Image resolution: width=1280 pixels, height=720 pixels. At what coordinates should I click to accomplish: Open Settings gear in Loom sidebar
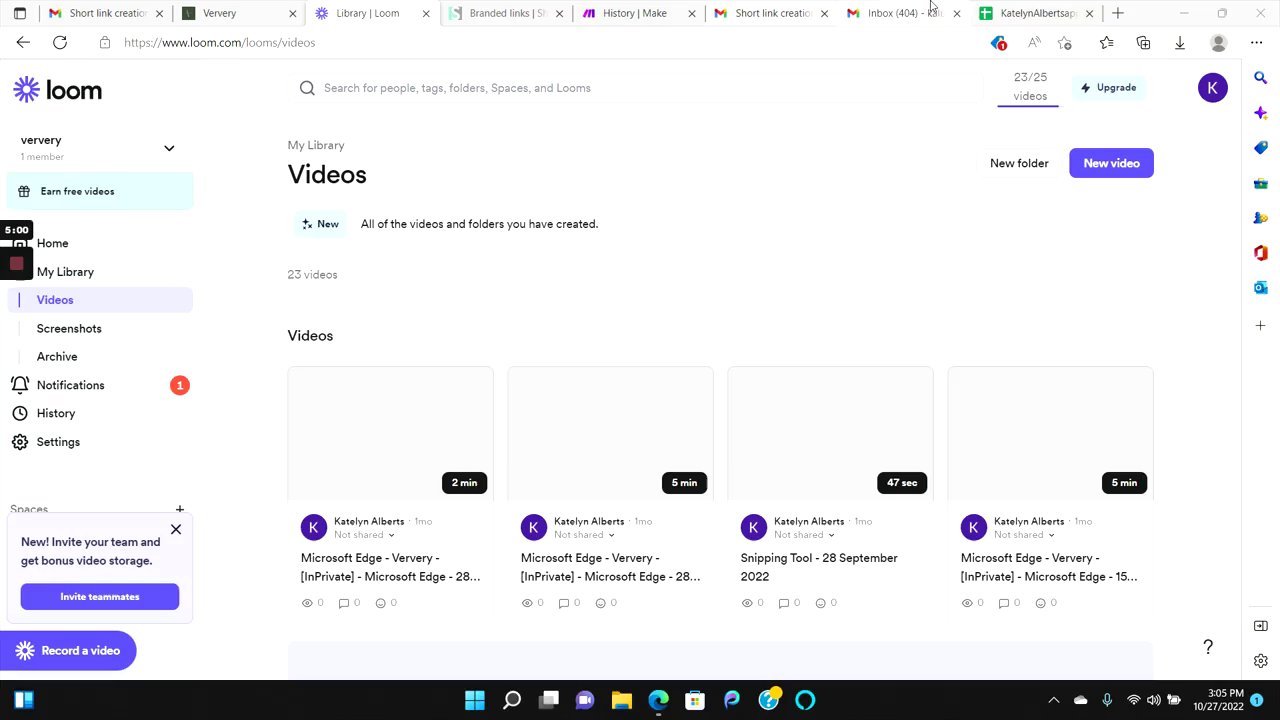point(20,442)
